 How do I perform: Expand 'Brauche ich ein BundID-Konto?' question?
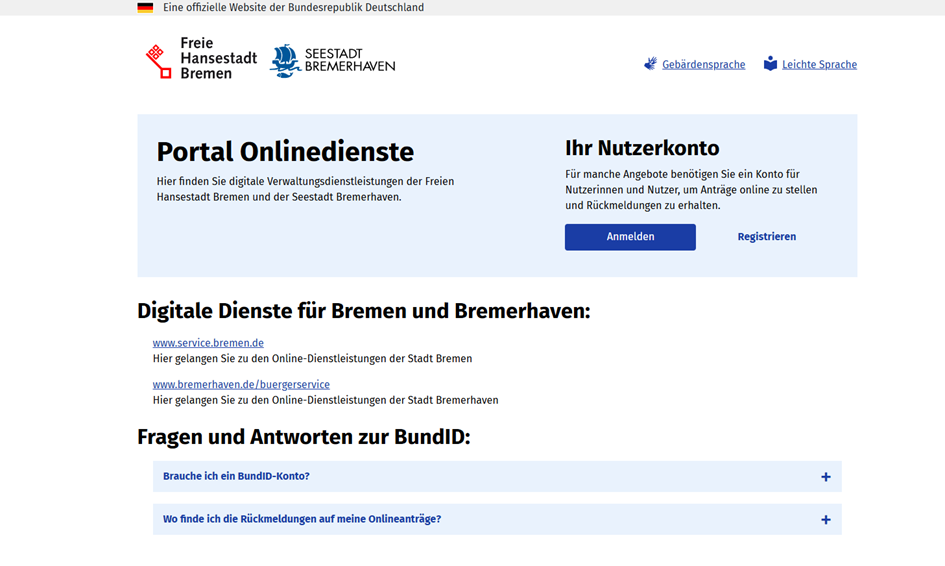click(497, 476)
